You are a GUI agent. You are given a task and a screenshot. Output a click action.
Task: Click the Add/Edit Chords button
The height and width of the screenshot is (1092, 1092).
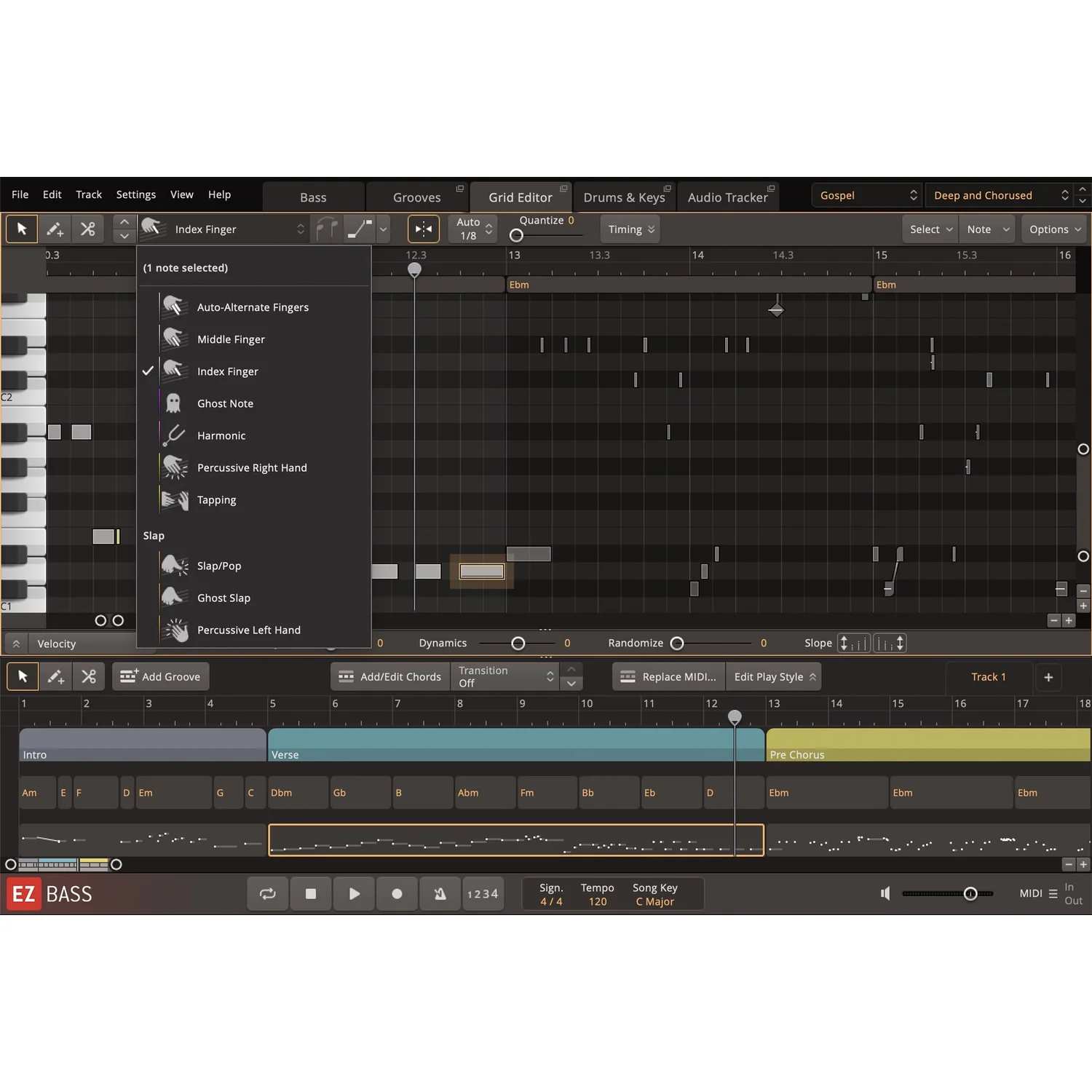(391, 676)
